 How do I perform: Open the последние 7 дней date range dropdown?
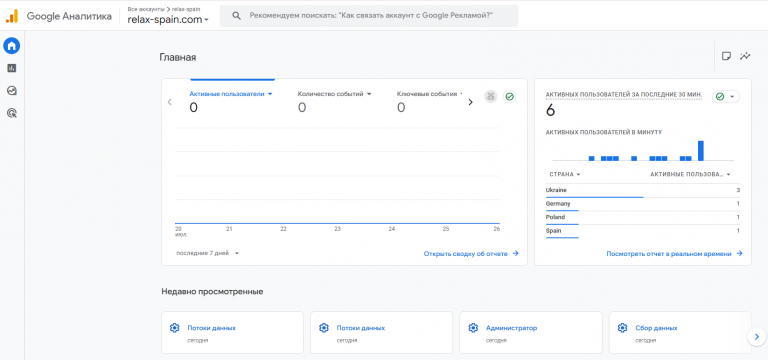207,253
